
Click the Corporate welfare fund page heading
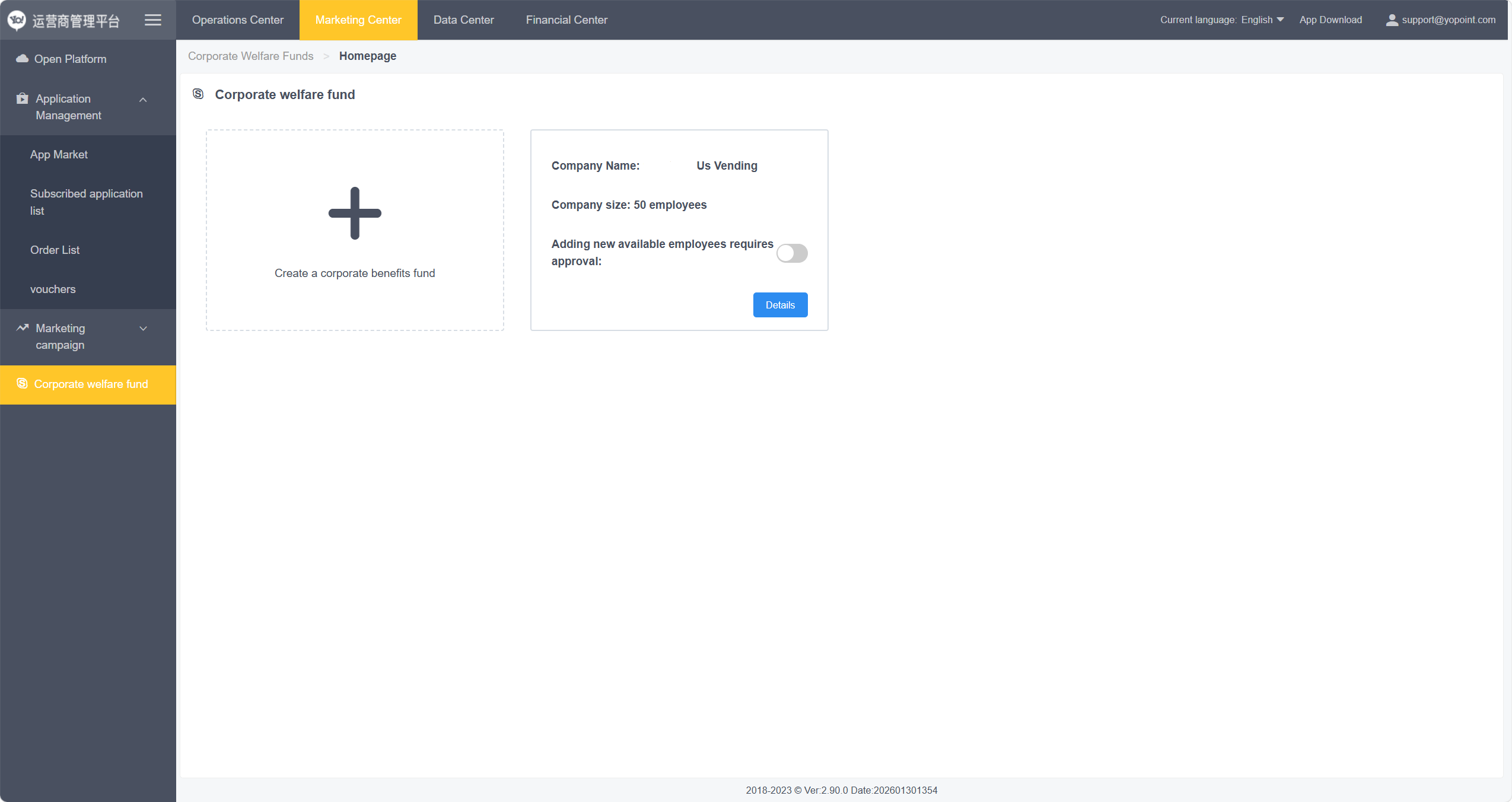coord(285,95)
